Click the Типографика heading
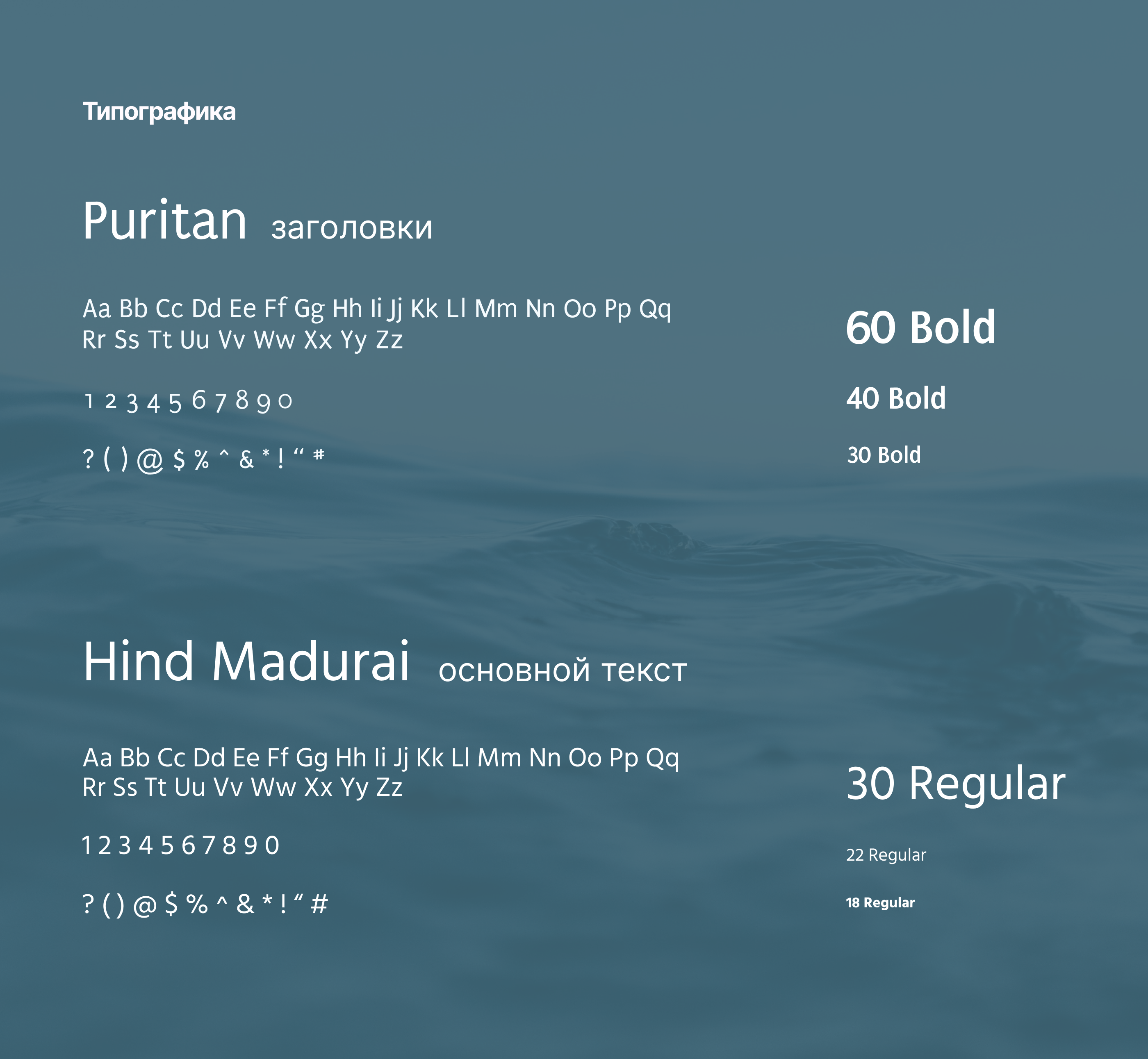The width and height of the screenshot is (1148, 1059). click(159, 112)
